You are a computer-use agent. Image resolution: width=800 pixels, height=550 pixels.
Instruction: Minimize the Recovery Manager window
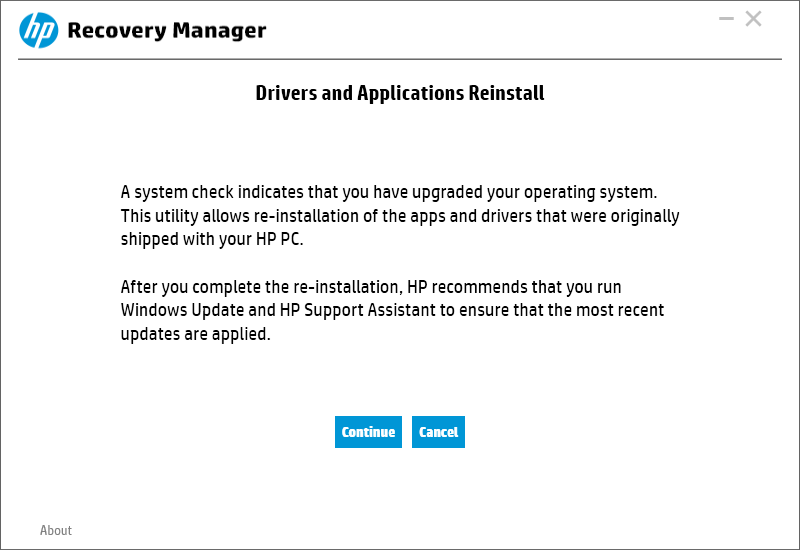[726, 19]
